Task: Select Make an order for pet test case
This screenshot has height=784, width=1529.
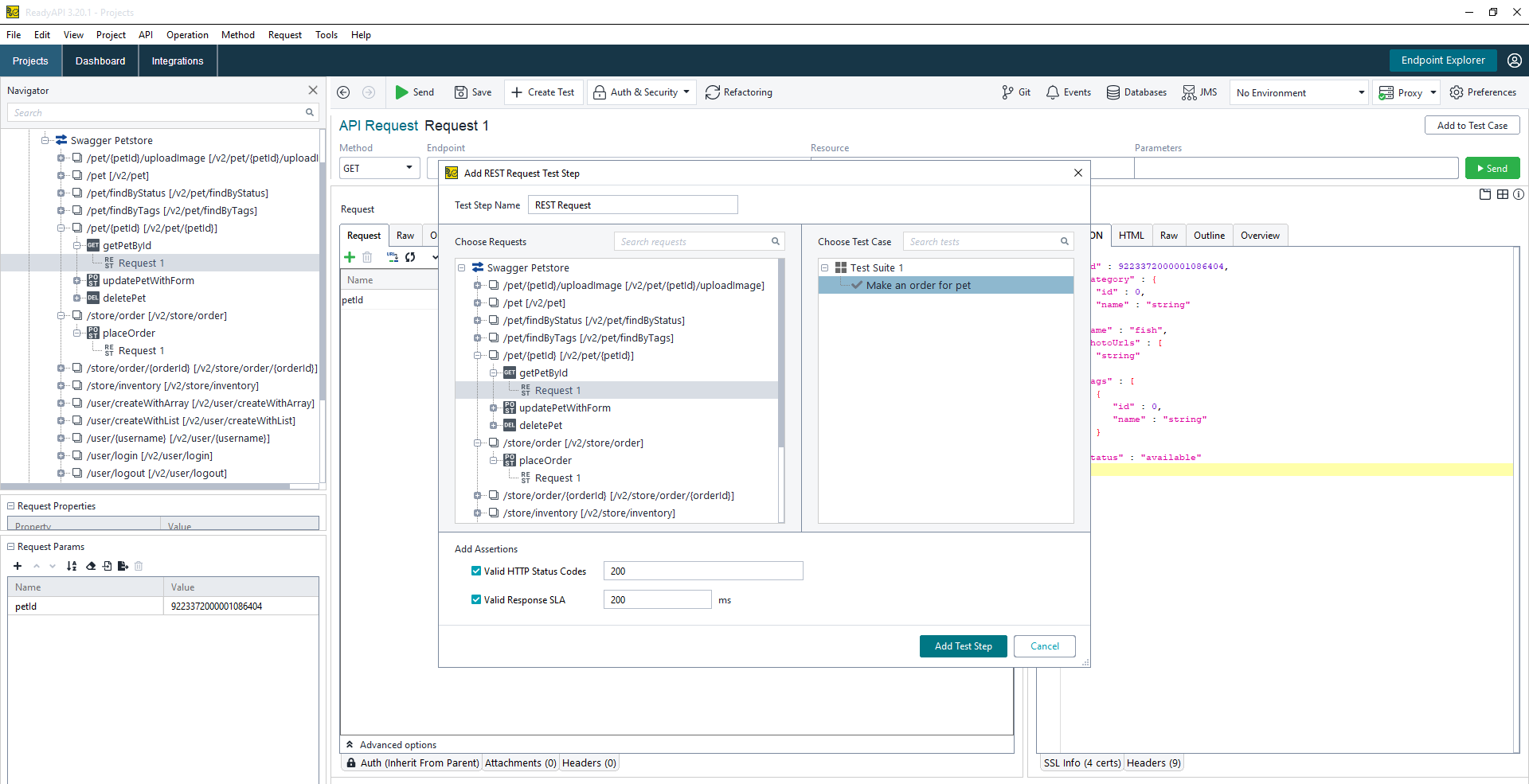Action: tap(945, 286)
